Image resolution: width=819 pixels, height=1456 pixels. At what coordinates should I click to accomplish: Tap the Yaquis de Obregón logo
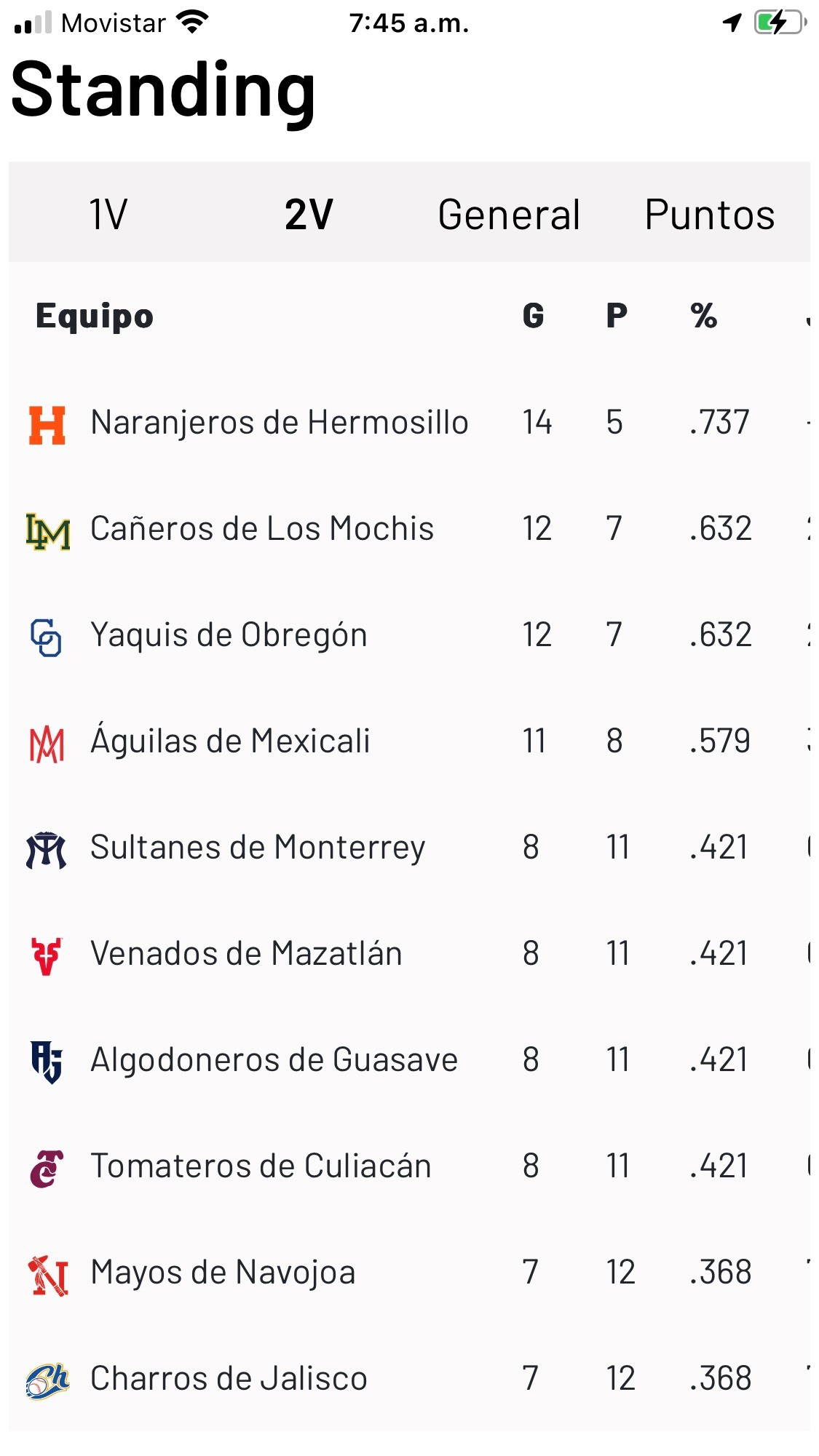coord(47,637)
